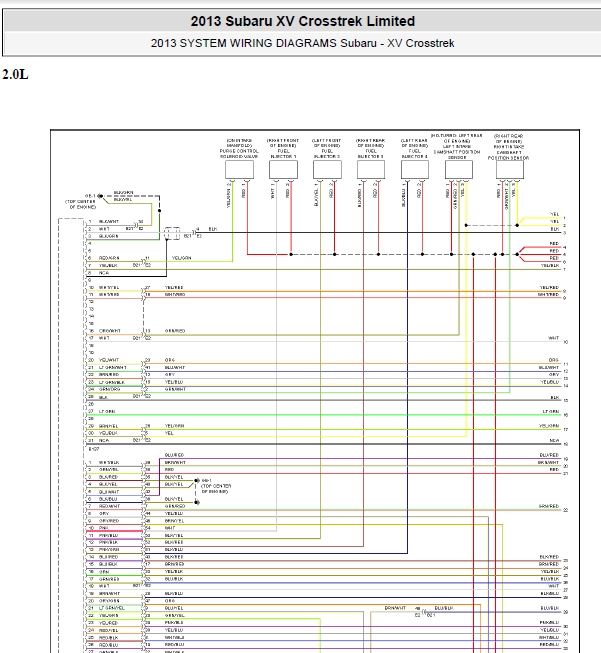Click the 'RED/BLK' label at pin 25
This screenshot has height=653, width=601.
click(x=108, y=638)
